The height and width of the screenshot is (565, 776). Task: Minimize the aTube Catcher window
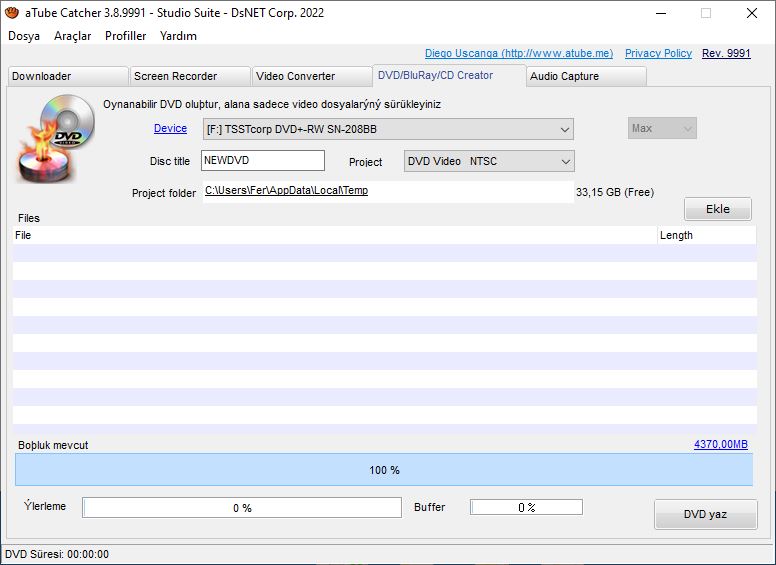[x=661, y=13]
